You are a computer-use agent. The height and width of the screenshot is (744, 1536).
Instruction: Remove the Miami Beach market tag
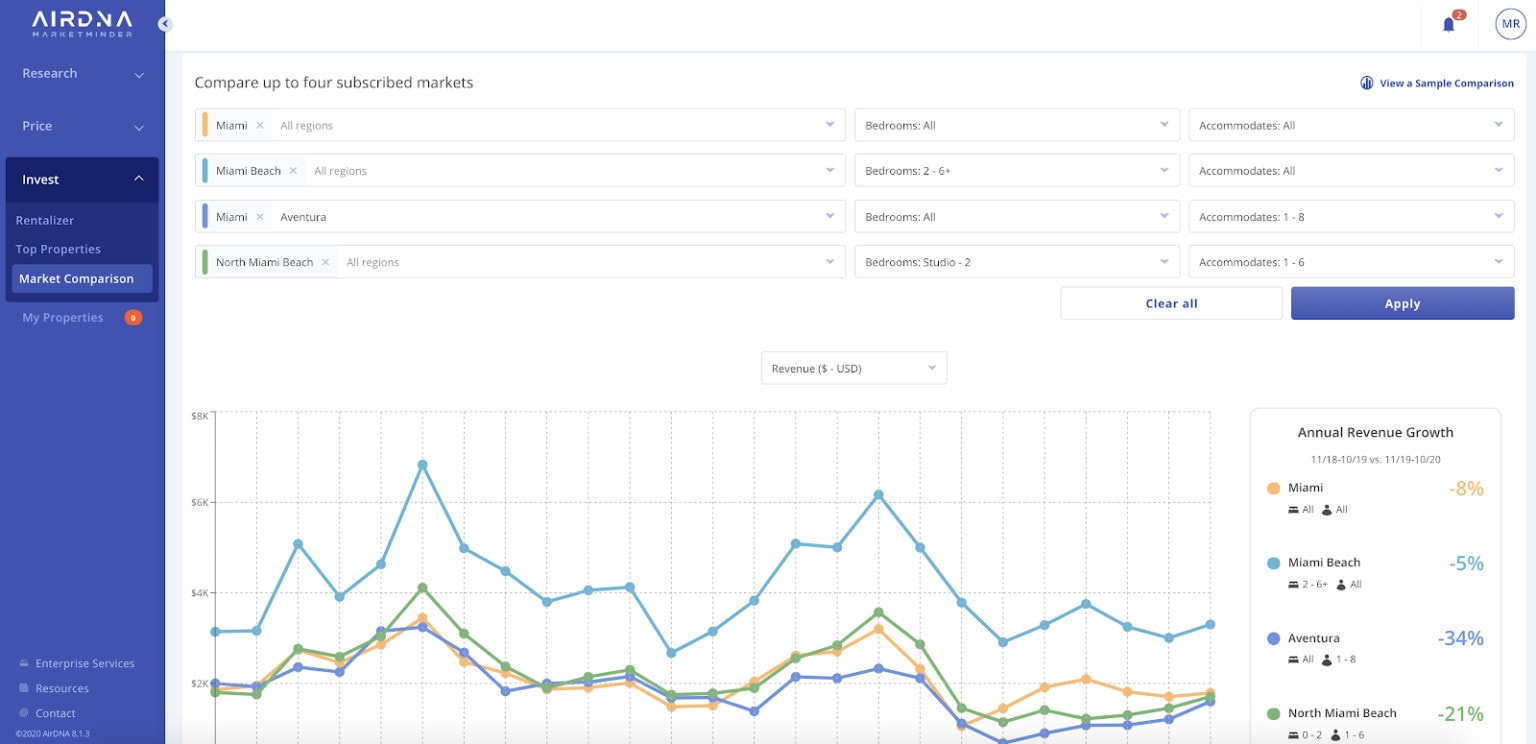(293, 171)
